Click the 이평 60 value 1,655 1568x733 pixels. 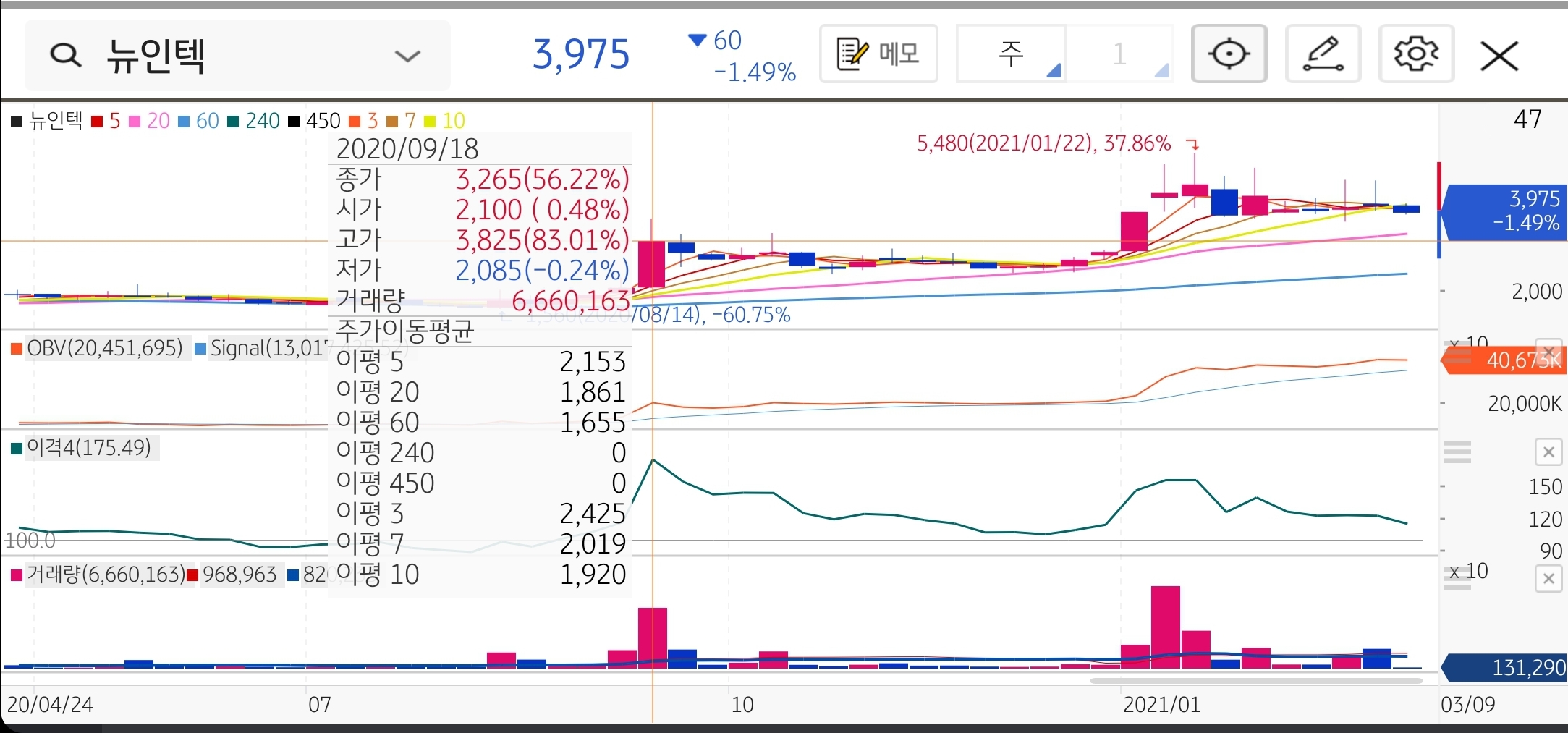(593, 423)
